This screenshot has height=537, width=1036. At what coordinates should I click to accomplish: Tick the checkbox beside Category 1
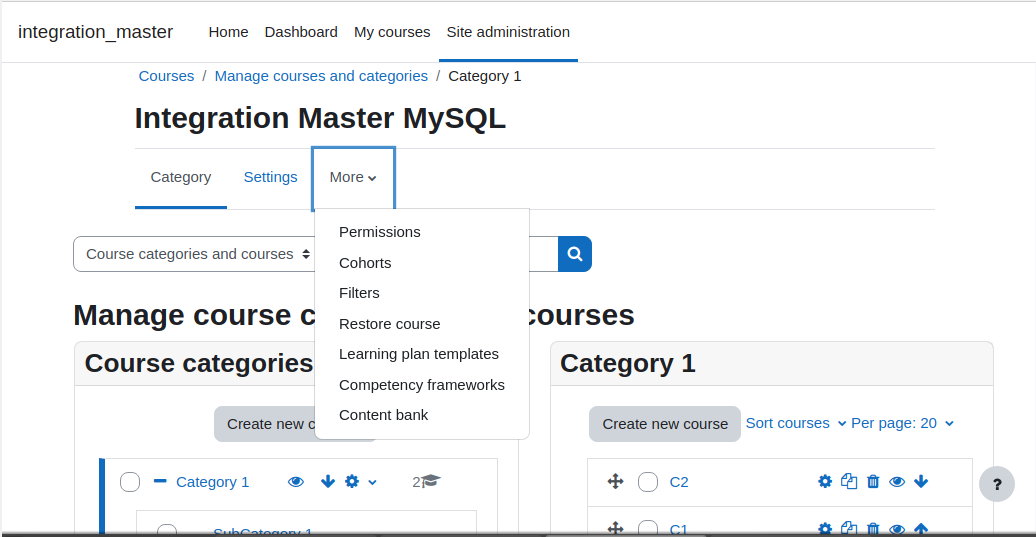point(130,482)
